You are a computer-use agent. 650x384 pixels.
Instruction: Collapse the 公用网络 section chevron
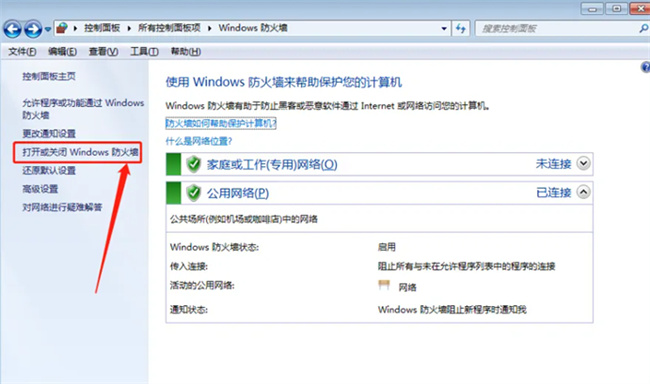[x=583, y=192]
